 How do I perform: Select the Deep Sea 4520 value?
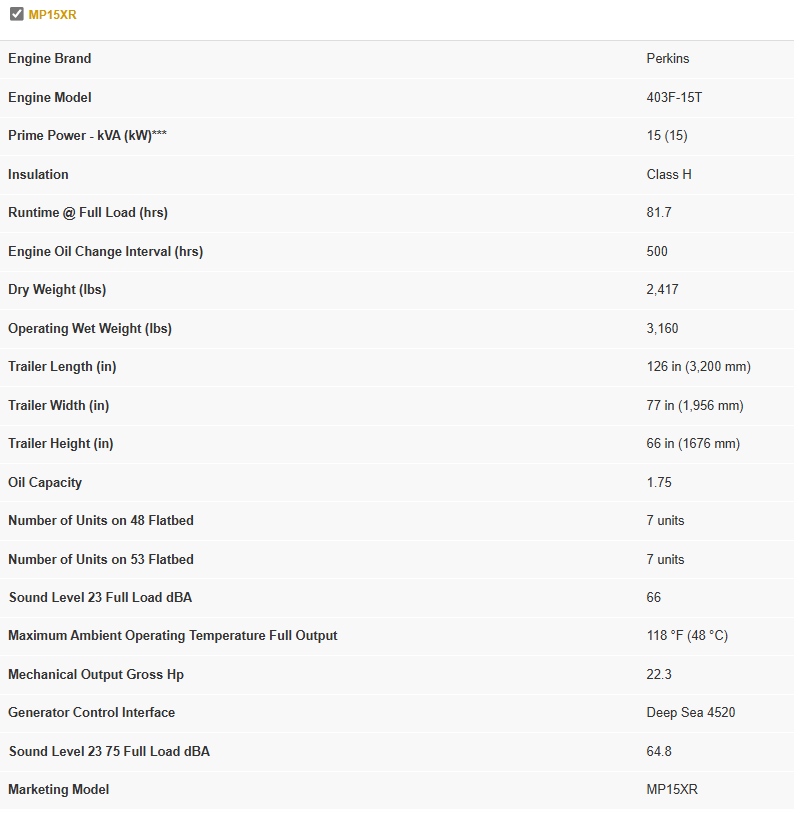click(690, 713)
